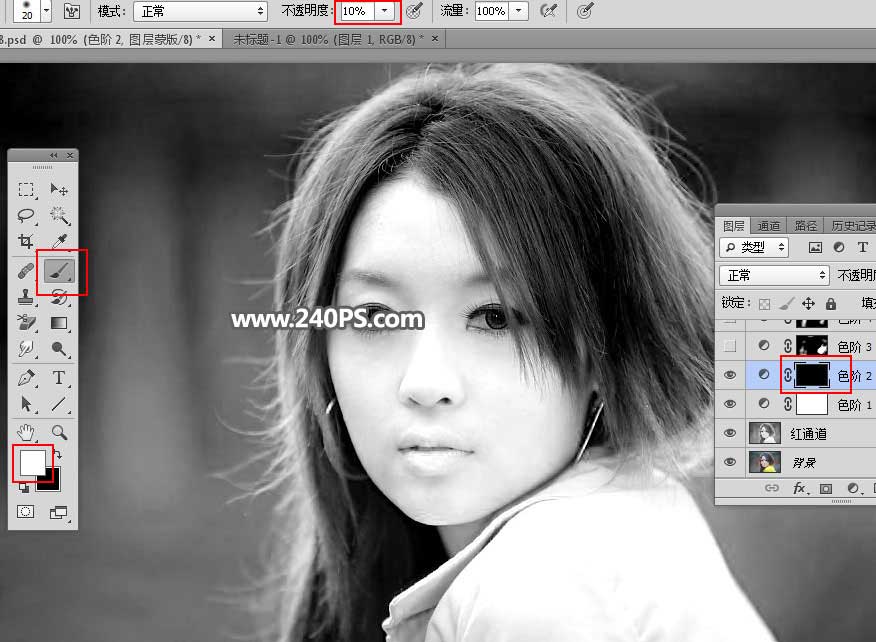Select the Zoom tool

[59, 432]
